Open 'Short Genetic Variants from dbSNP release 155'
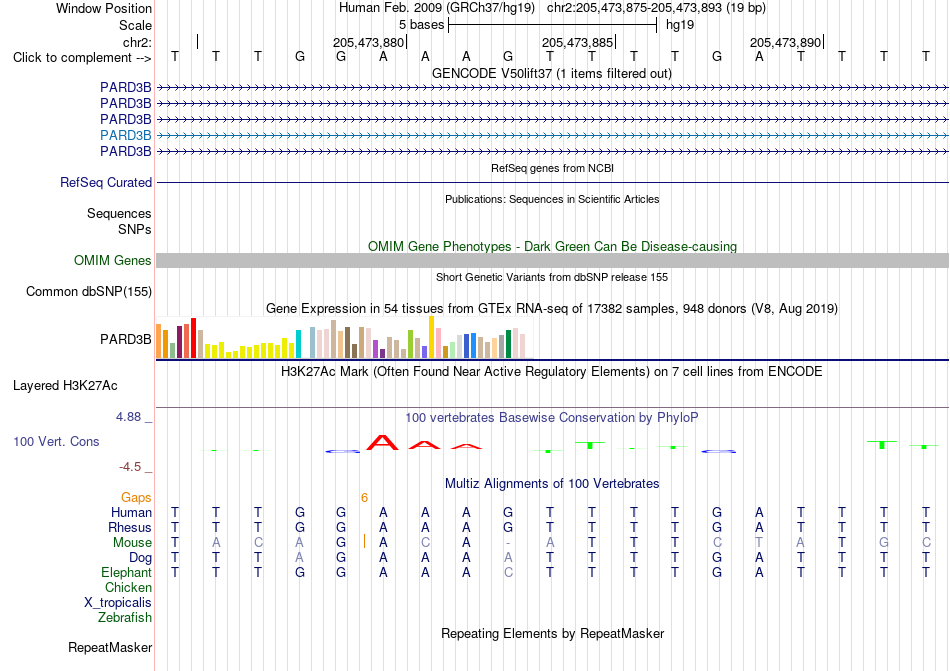Viewport: 950px width, 671px height. point(552,277)
